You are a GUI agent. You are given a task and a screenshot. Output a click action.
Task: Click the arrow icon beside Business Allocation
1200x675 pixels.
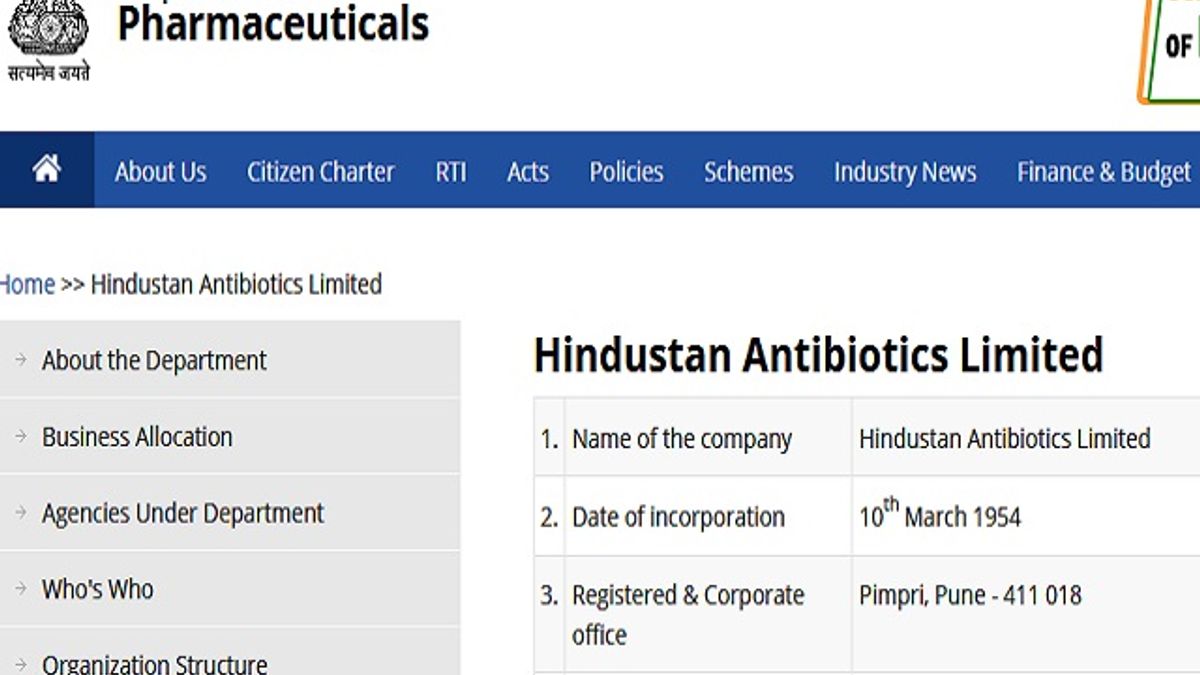(x=21, y=437)
